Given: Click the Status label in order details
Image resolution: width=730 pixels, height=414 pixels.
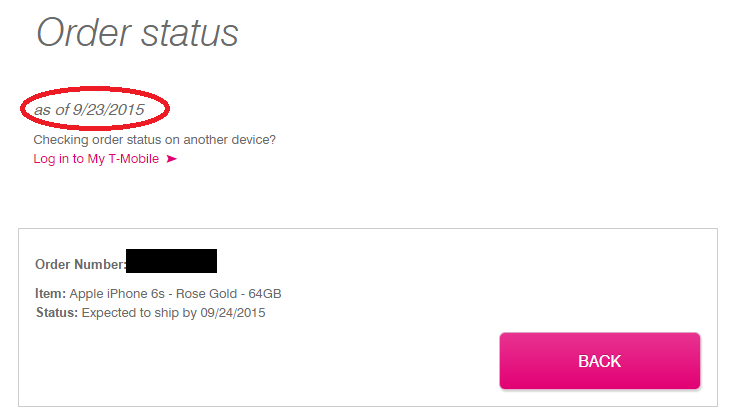Looking at the screenshot, I should click(56, 313).
